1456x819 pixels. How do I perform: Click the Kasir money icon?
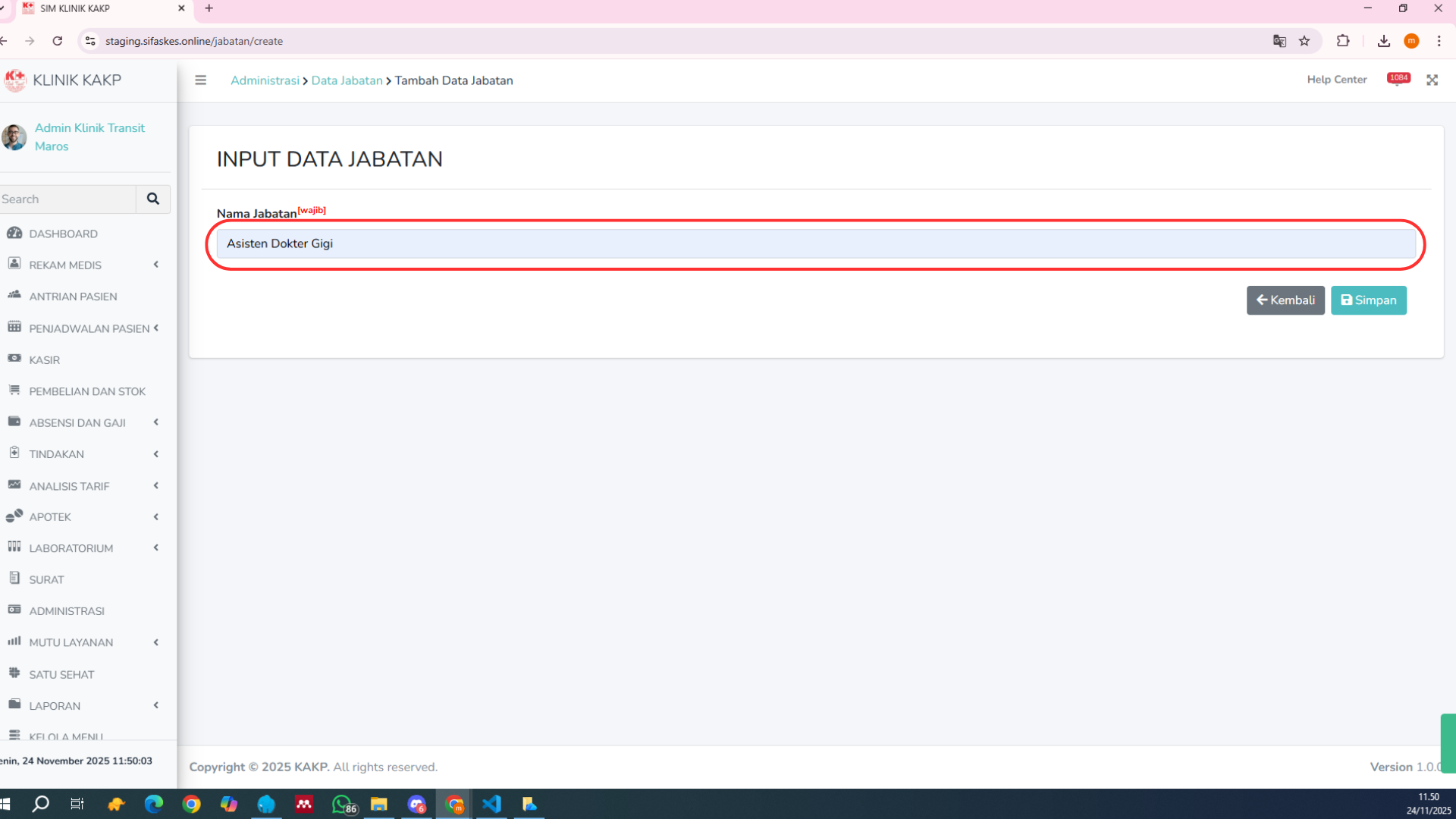click(x=14, y=359)
